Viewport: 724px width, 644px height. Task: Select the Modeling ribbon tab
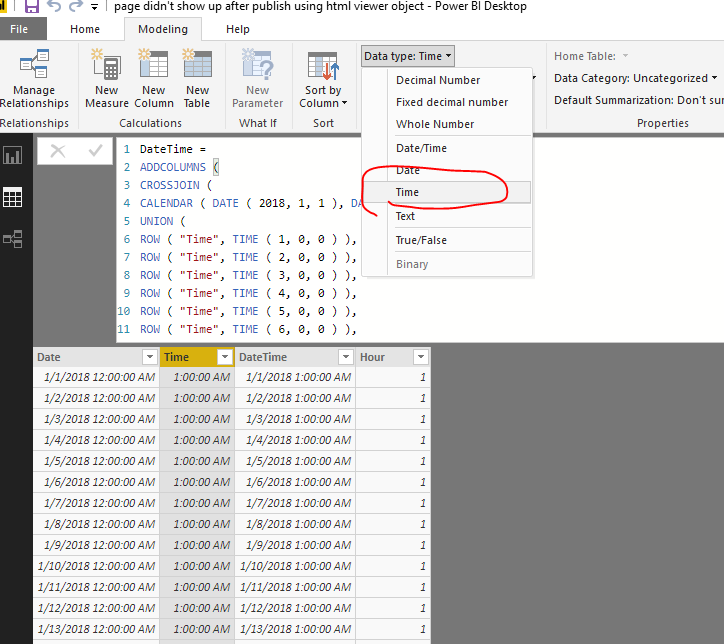[x=163, y=29]
